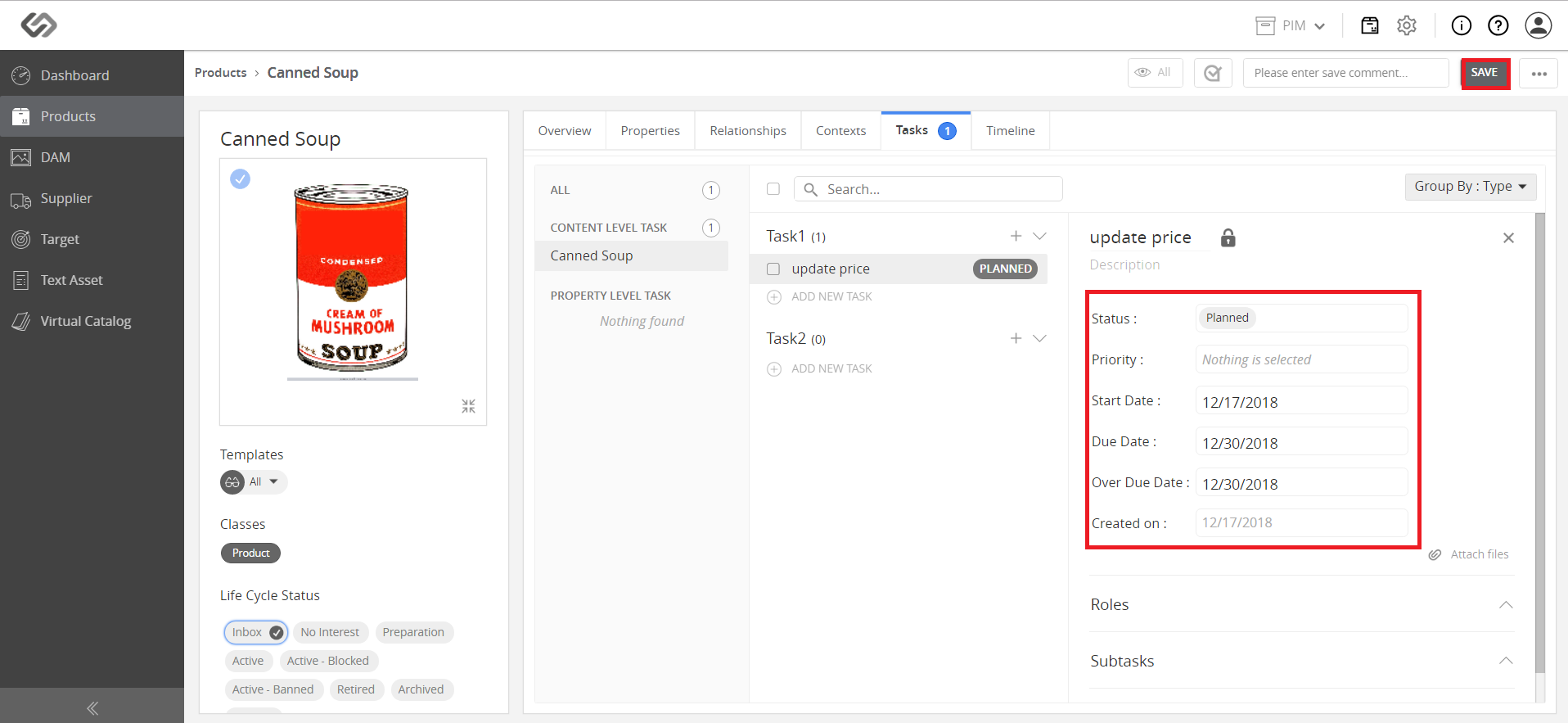Screen dimensions: 1568x723
Task: Check the update price task checkbox
Action: click(773, 269)
